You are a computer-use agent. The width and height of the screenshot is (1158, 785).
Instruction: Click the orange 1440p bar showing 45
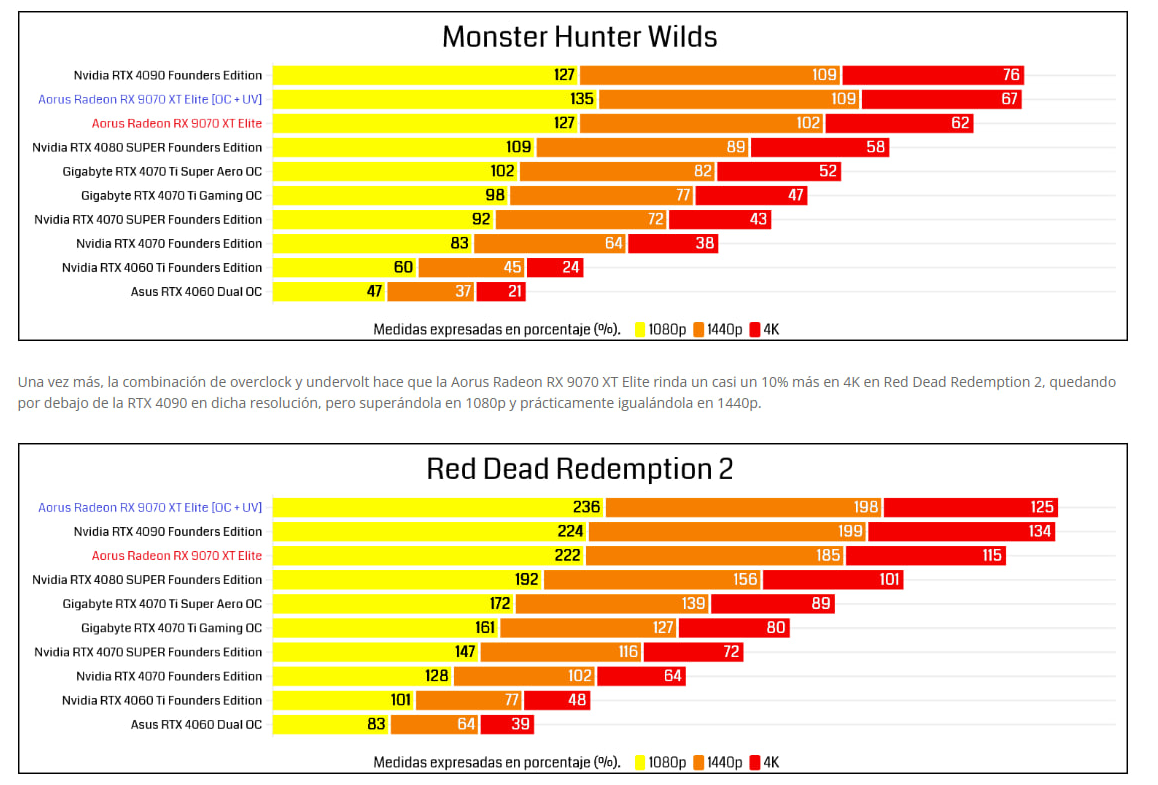tap(471, 267)
